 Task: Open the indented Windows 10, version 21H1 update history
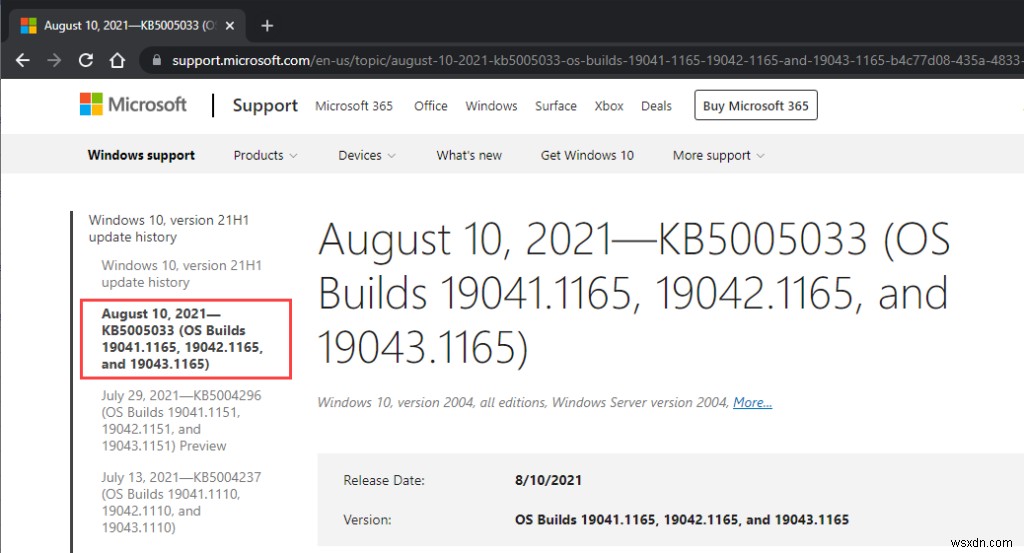tap(182, 274)
